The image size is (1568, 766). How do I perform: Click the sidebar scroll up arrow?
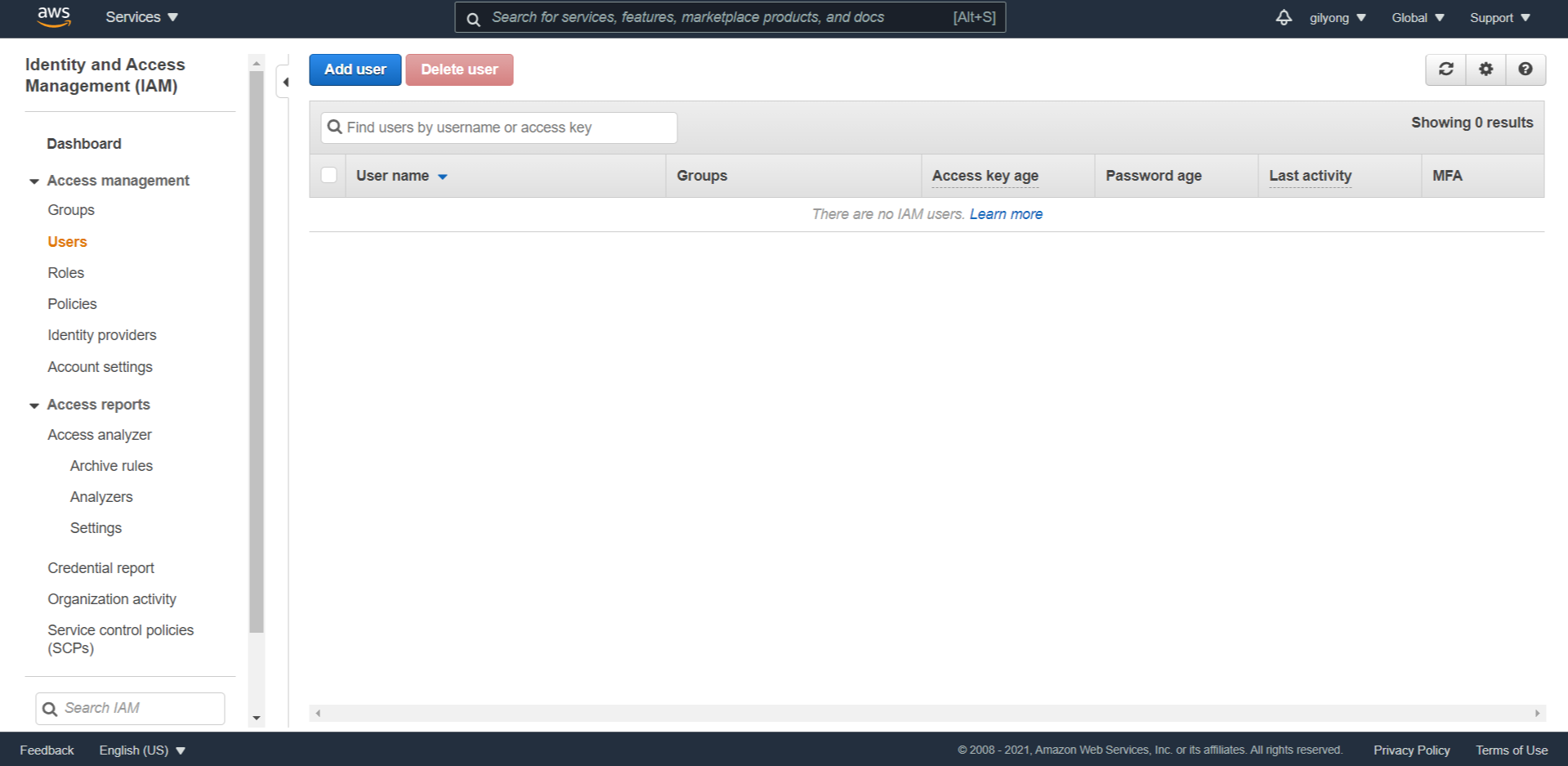point(257,63)
